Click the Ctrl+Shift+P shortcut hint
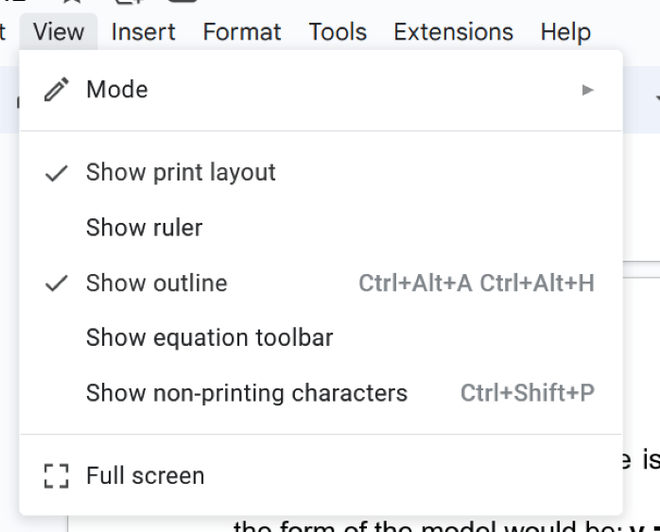The image size is (660, 532). (x=527, y=393)
